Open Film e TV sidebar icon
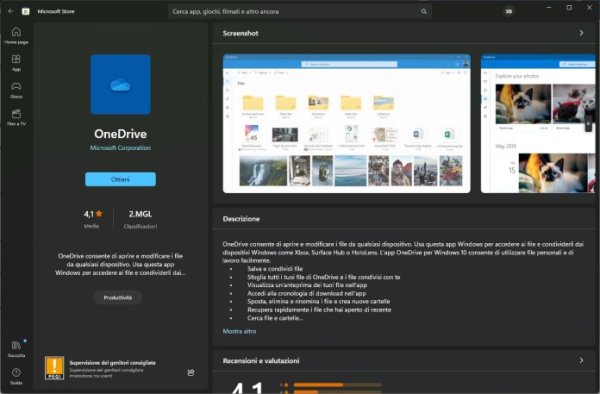Screen dimensions: 600x394 (16, 117)
